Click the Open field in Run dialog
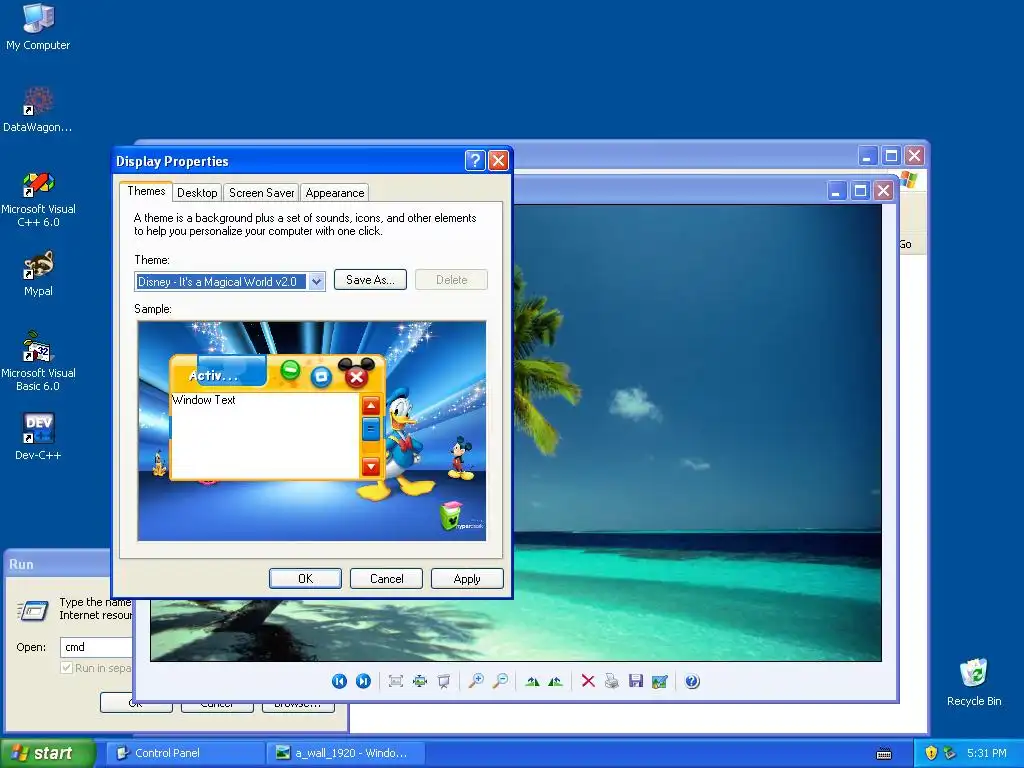Image resolution: width=1024 pixels, height=768 pixels. tap(97, 647)
